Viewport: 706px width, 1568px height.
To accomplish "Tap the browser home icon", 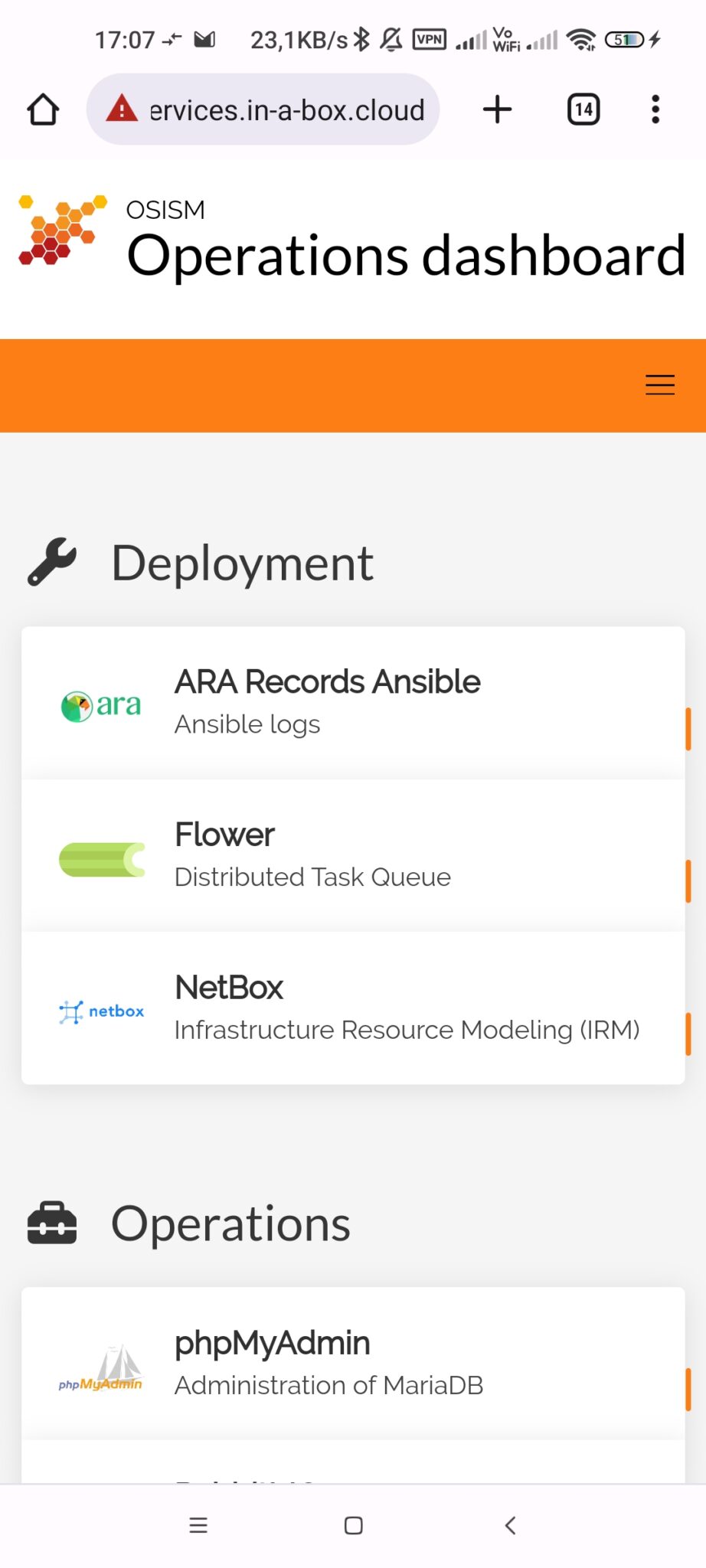I will point(44,109).
